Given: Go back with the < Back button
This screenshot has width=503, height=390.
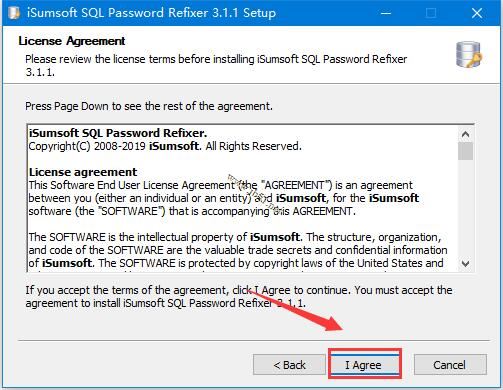Looking at the screenshot, I should click(x=289, y=365).
